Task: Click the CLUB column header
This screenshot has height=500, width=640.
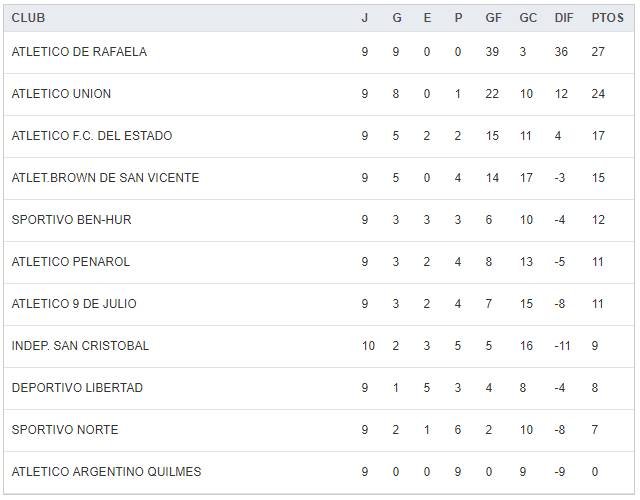Action: click(28, 18)
